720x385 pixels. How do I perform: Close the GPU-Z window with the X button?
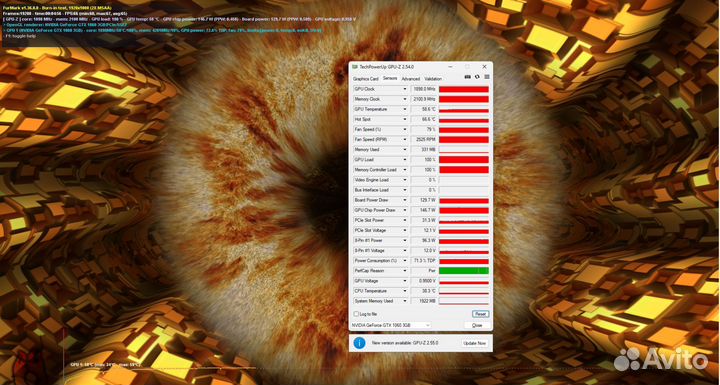[484, 67]
